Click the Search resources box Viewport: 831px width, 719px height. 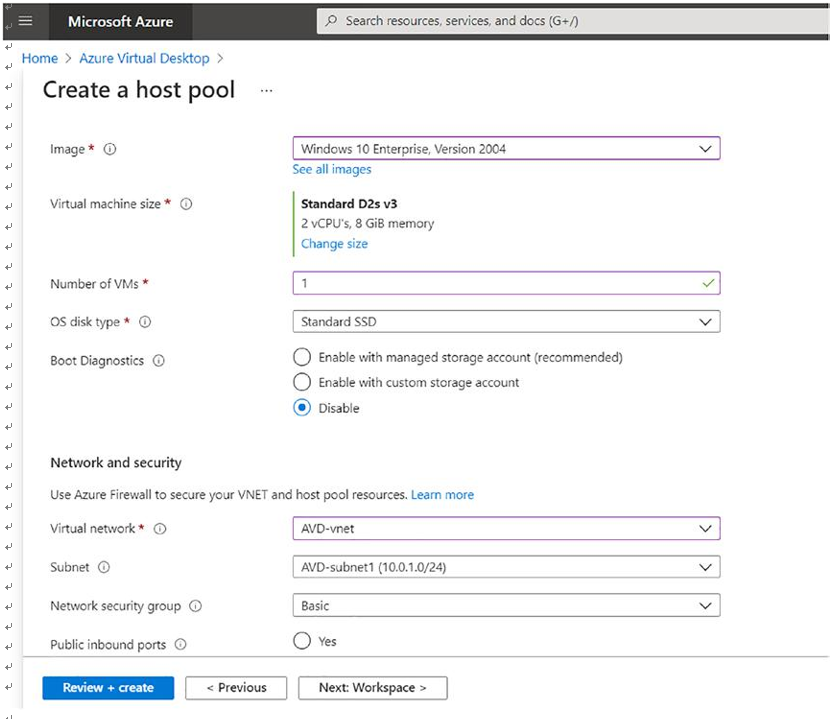point(572,21)
